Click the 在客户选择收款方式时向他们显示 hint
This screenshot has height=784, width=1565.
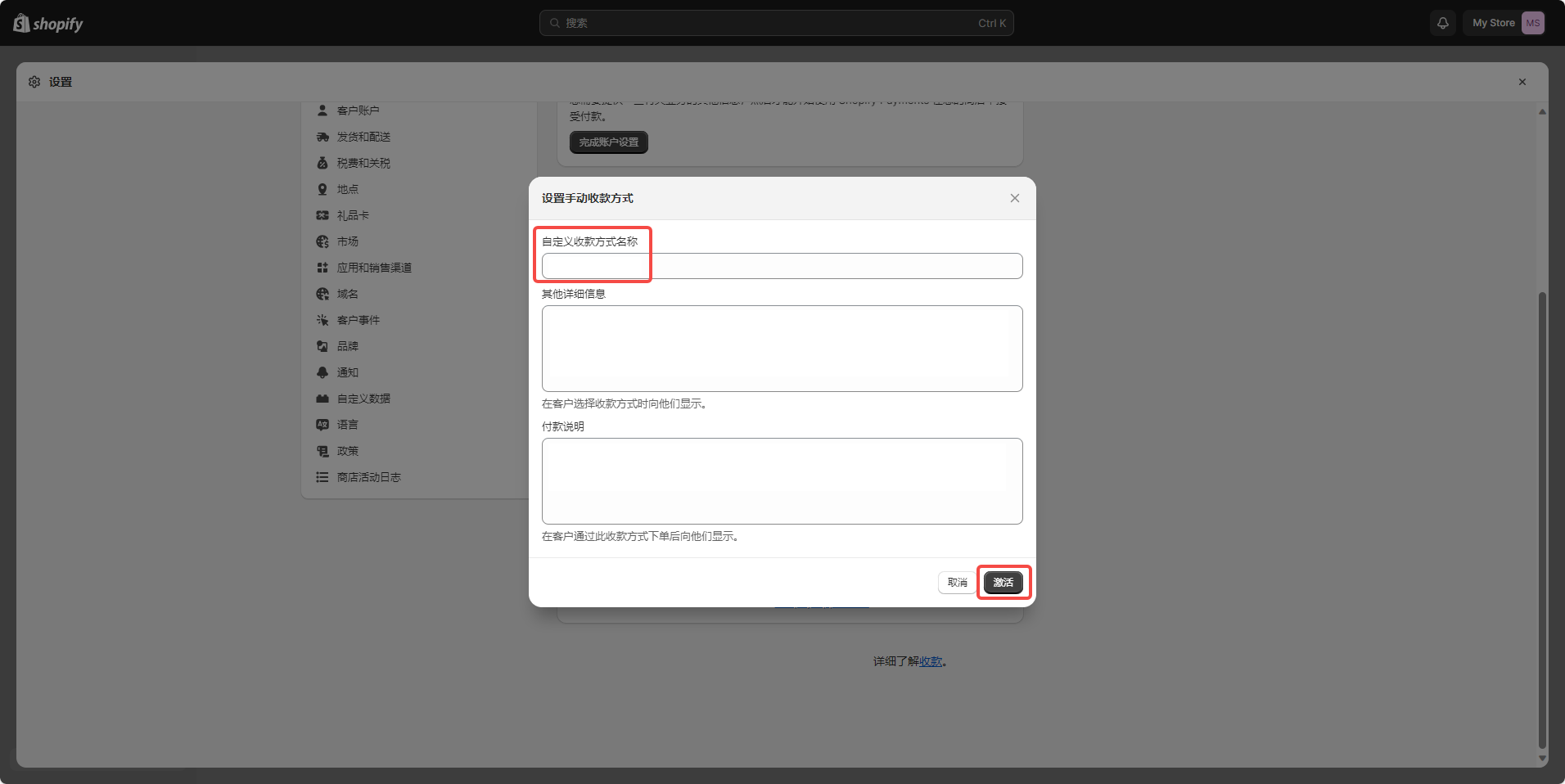[x=624, y=403]
